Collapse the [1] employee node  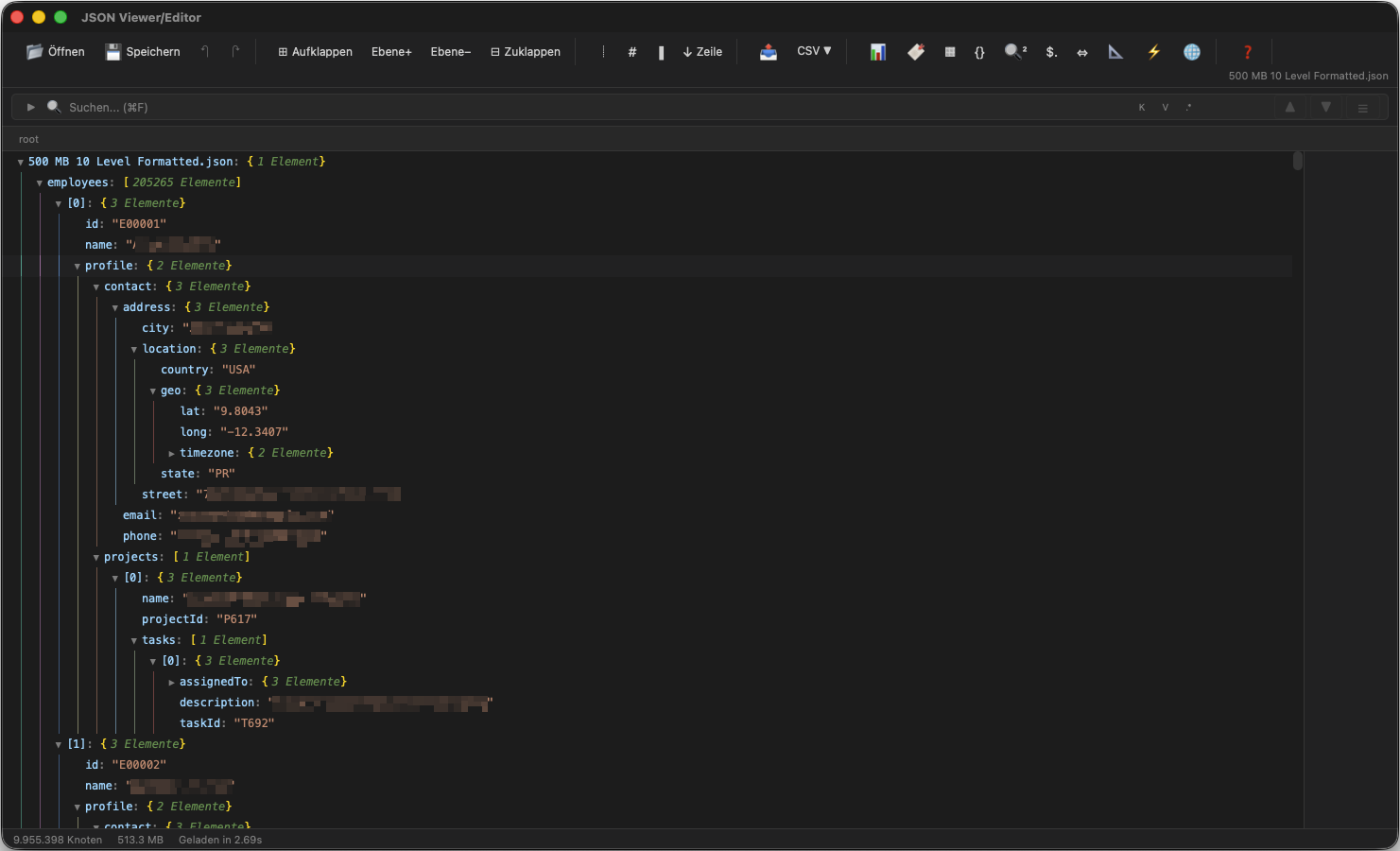coord(59,745)
